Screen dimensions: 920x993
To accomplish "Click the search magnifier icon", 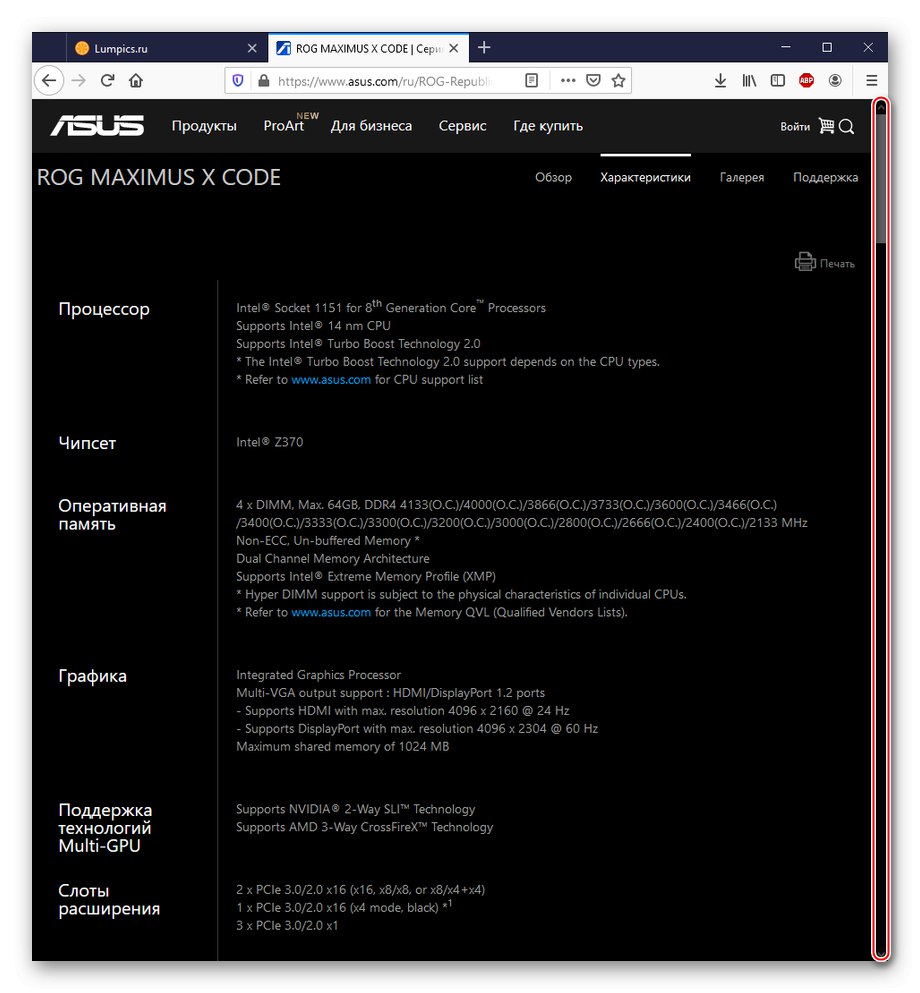I will [x=848, y=127].
